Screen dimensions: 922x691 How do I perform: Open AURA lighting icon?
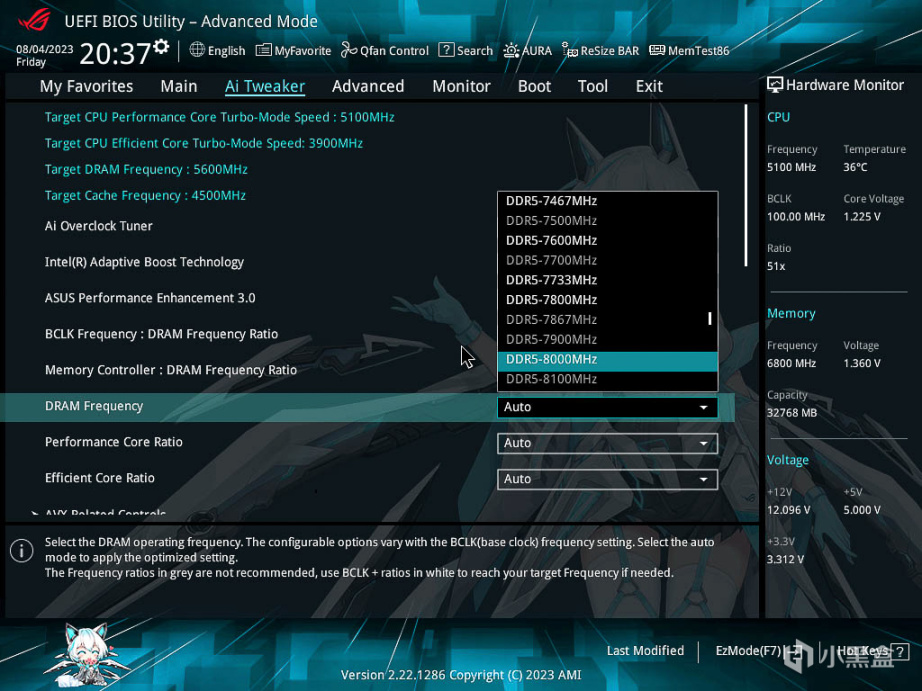tap(511, 50)
